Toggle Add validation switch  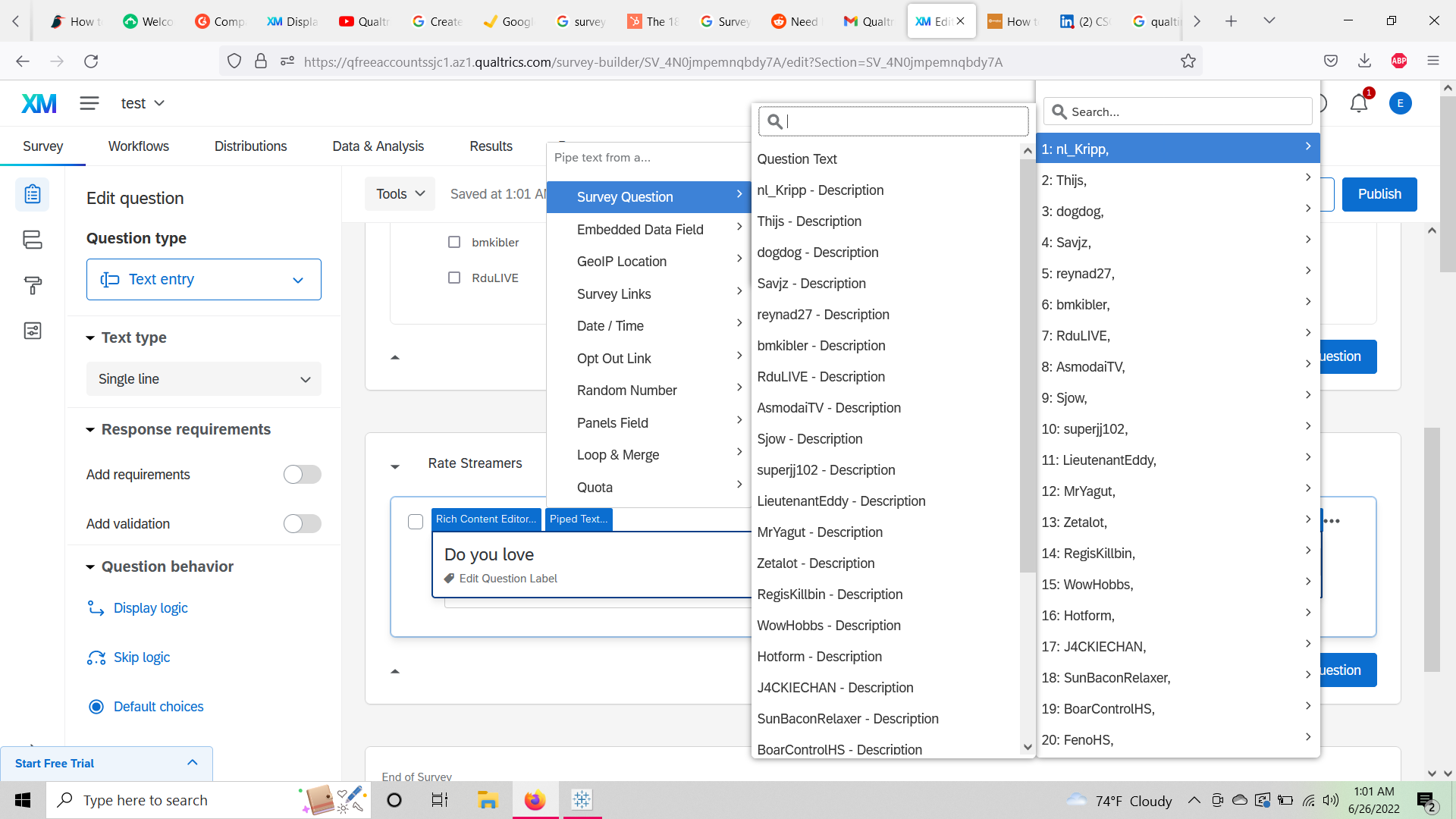pyautogui.click(x=302, y=524)
